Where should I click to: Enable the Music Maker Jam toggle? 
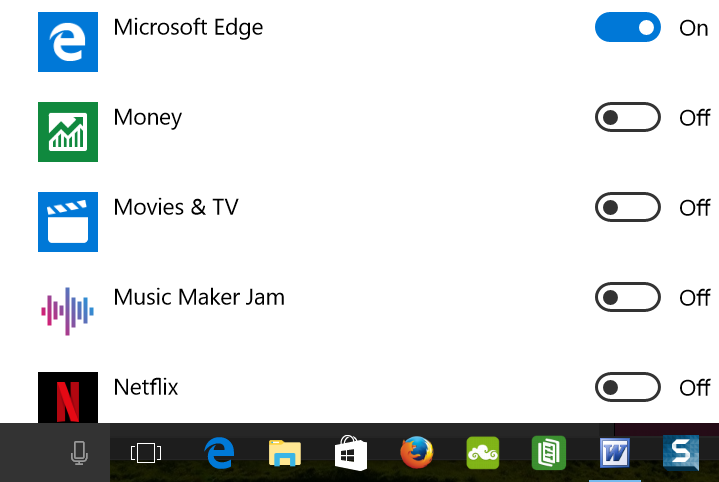(x=628, y=297)
